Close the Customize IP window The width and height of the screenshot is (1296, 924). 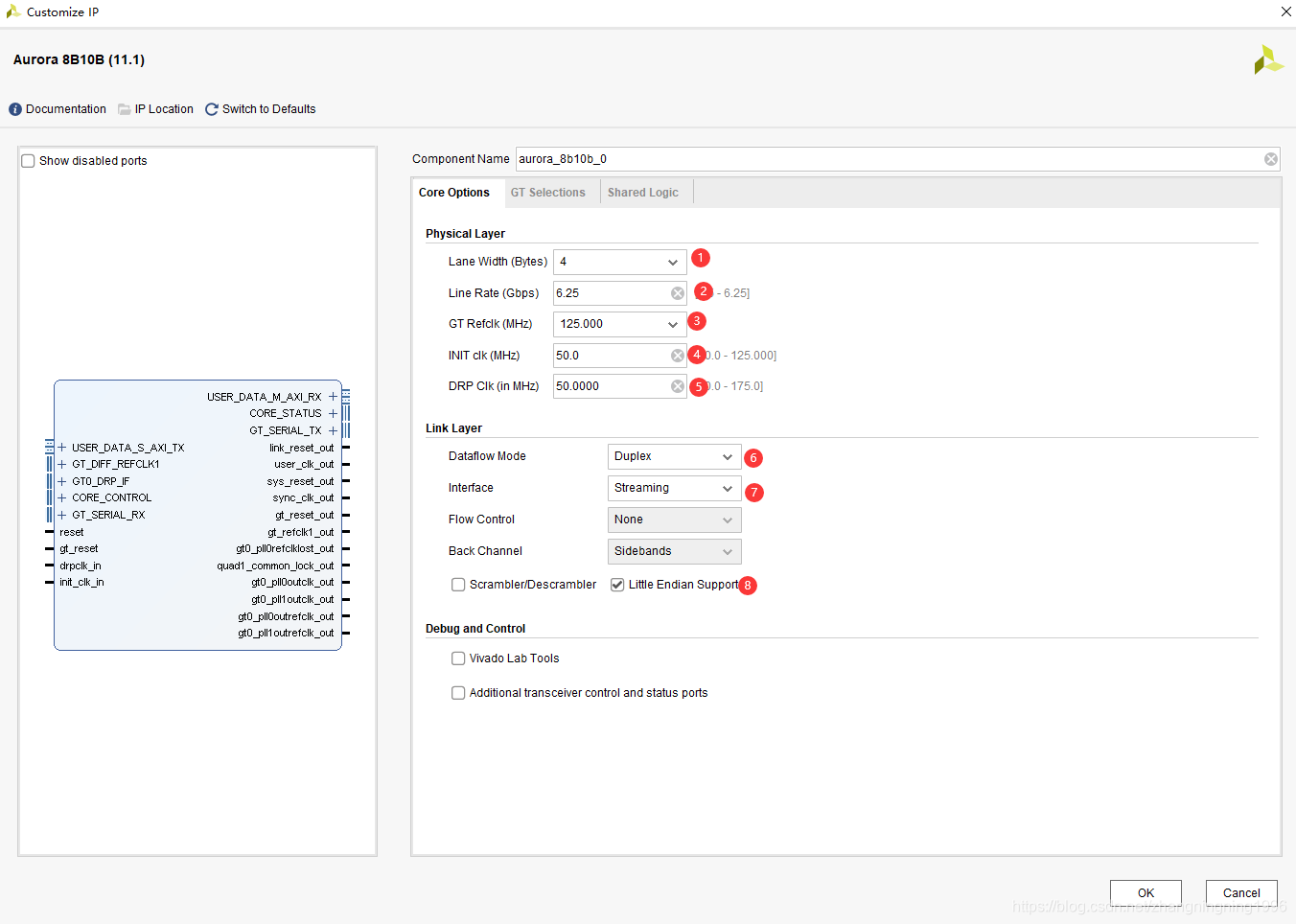(1285, 12)
